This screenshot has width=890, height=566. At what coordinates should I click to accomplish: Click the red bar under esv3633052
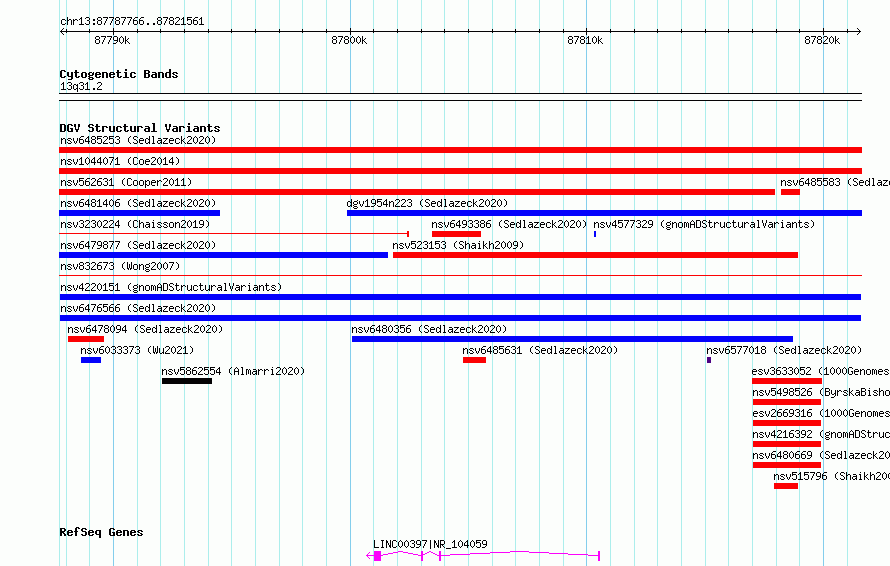(x=787, y=381)
